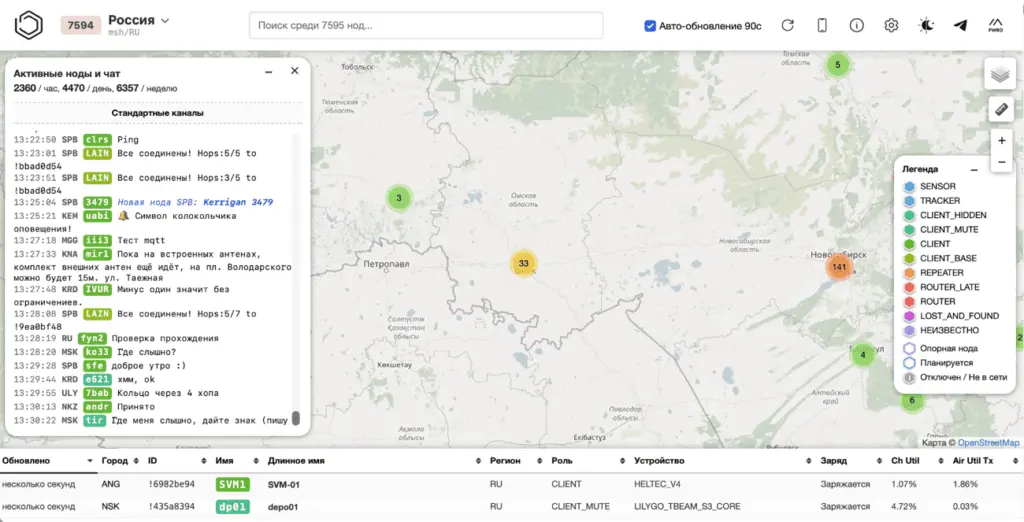Open the Telegram paper plane icon
This screenshot has width=1024, height=522.
(961, 25)
